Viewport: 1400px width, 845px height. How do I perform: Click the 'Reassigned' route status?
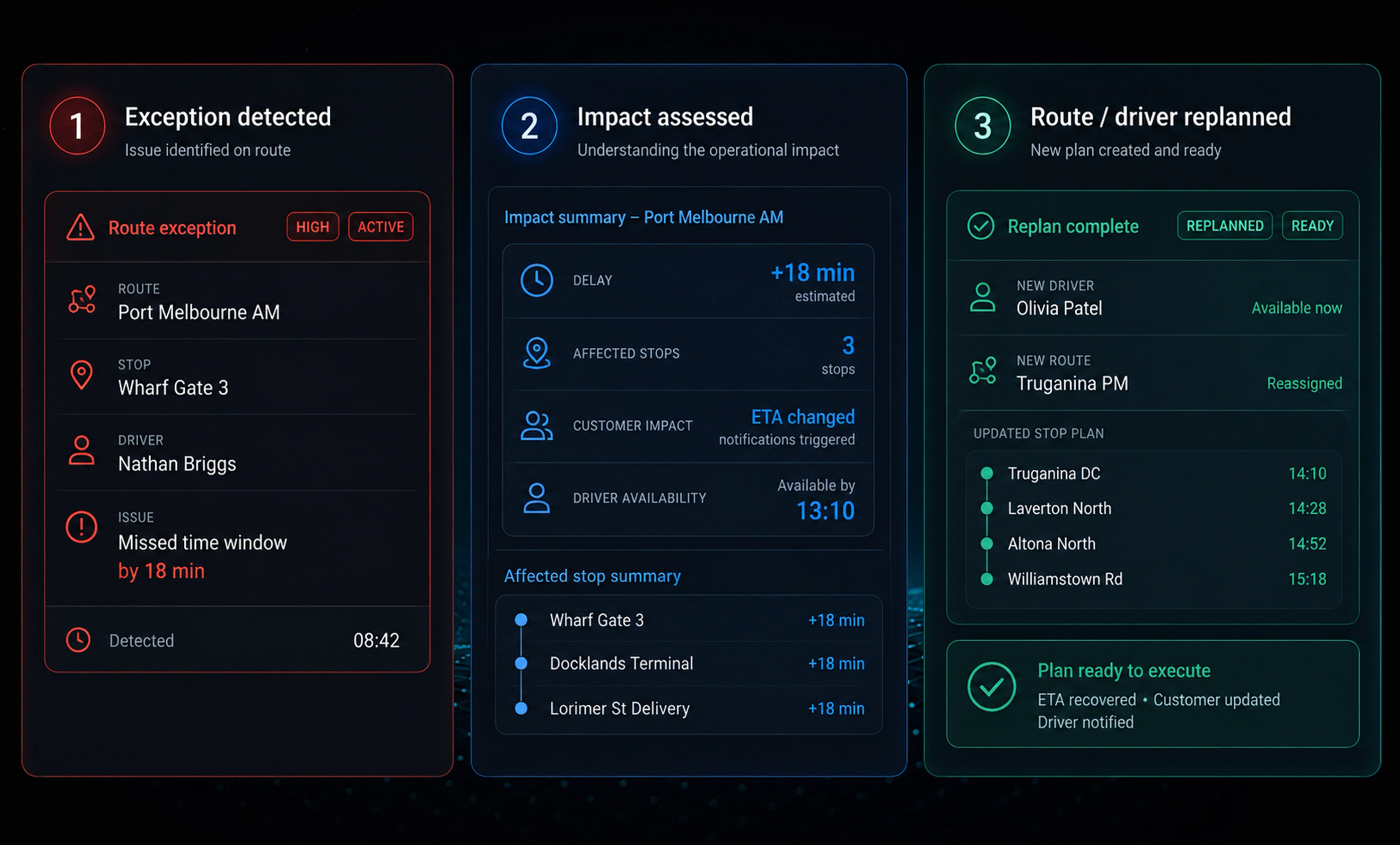[1304, 383]
